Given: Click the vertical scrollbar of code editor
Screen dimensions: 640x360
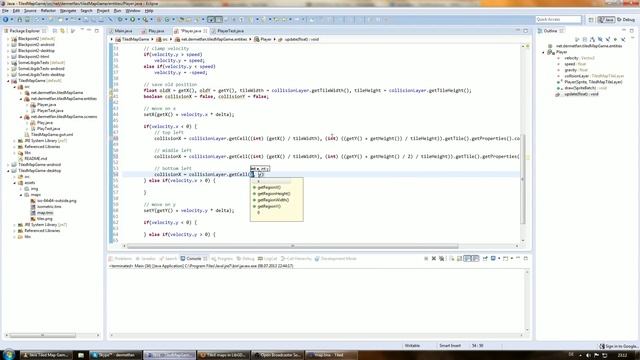Looking at the screenshot, I should (x=523, y=180).
